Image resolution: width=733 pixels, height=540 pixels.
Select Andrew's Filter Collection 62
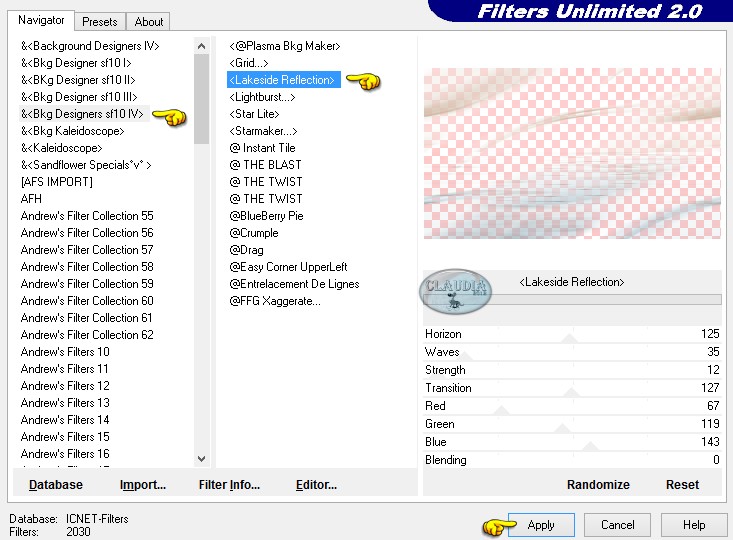87,335
